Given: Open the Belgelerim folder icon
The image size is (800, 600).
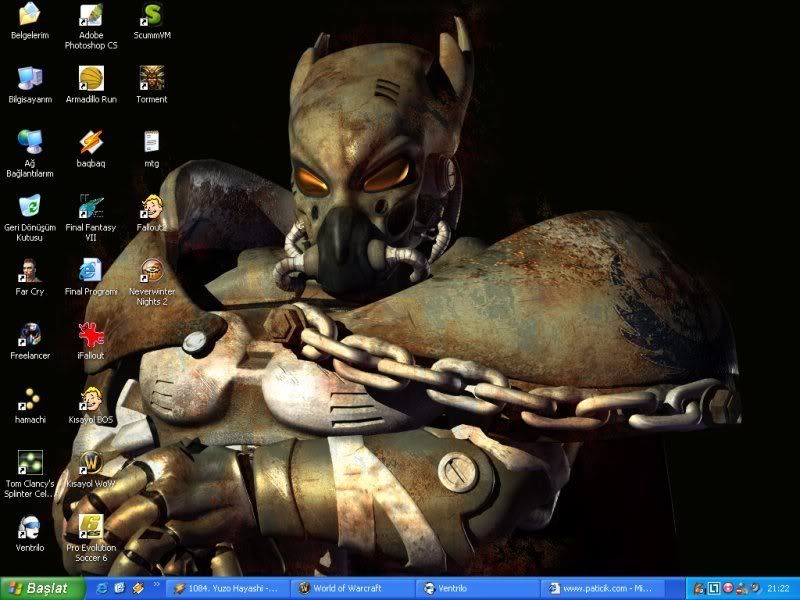Looking at the screenshot, I should [30, 16].
